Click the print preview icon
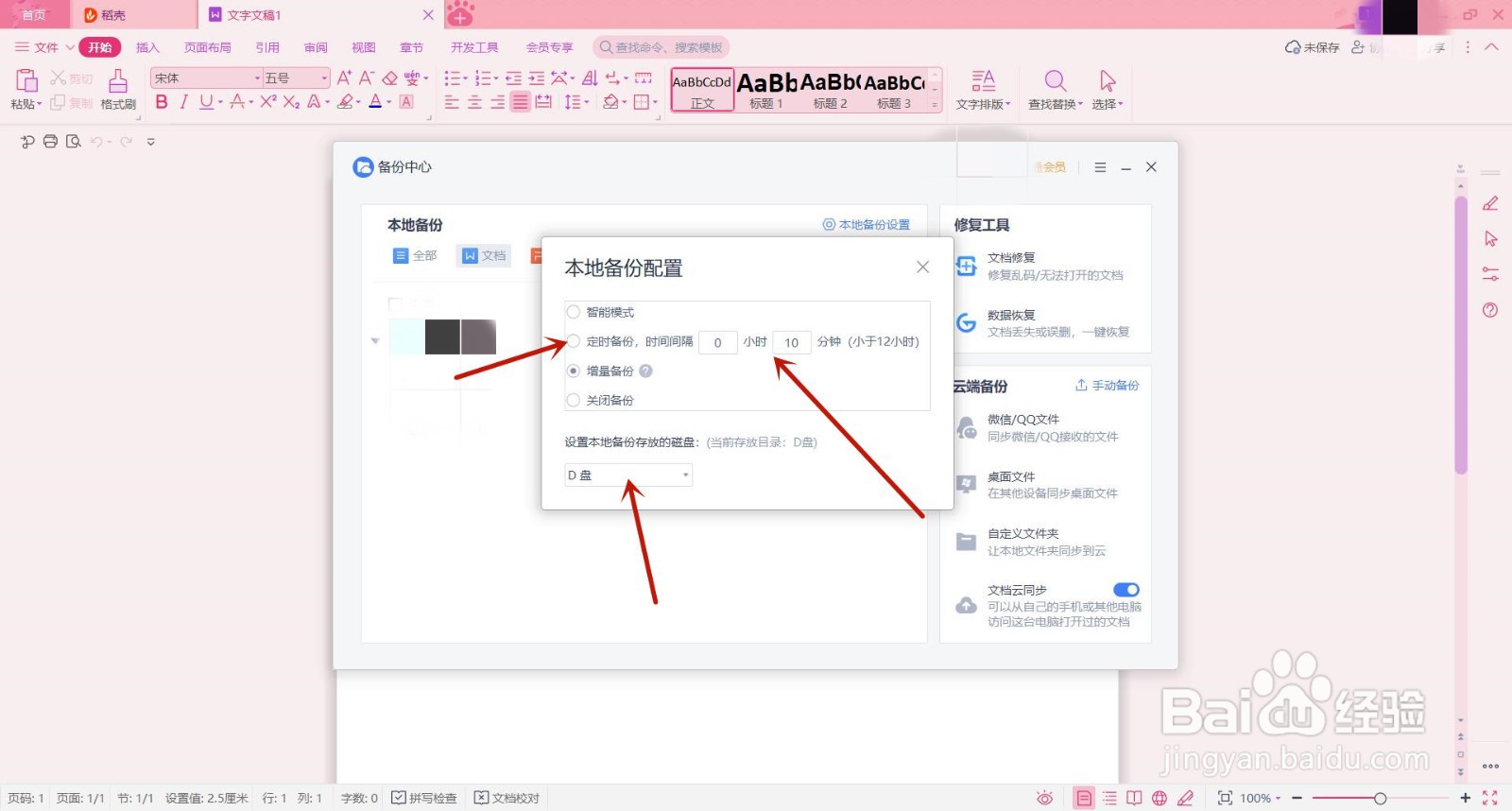Image resolution: width=1512 pixels, height=811 pixels. [73, 142]
